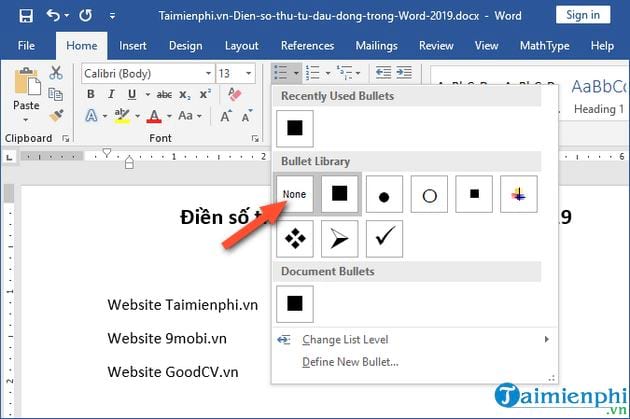This screenshot has height=419, width=630.
Task: Click Decrease Font Size icon
Action: tap(246, 116)
